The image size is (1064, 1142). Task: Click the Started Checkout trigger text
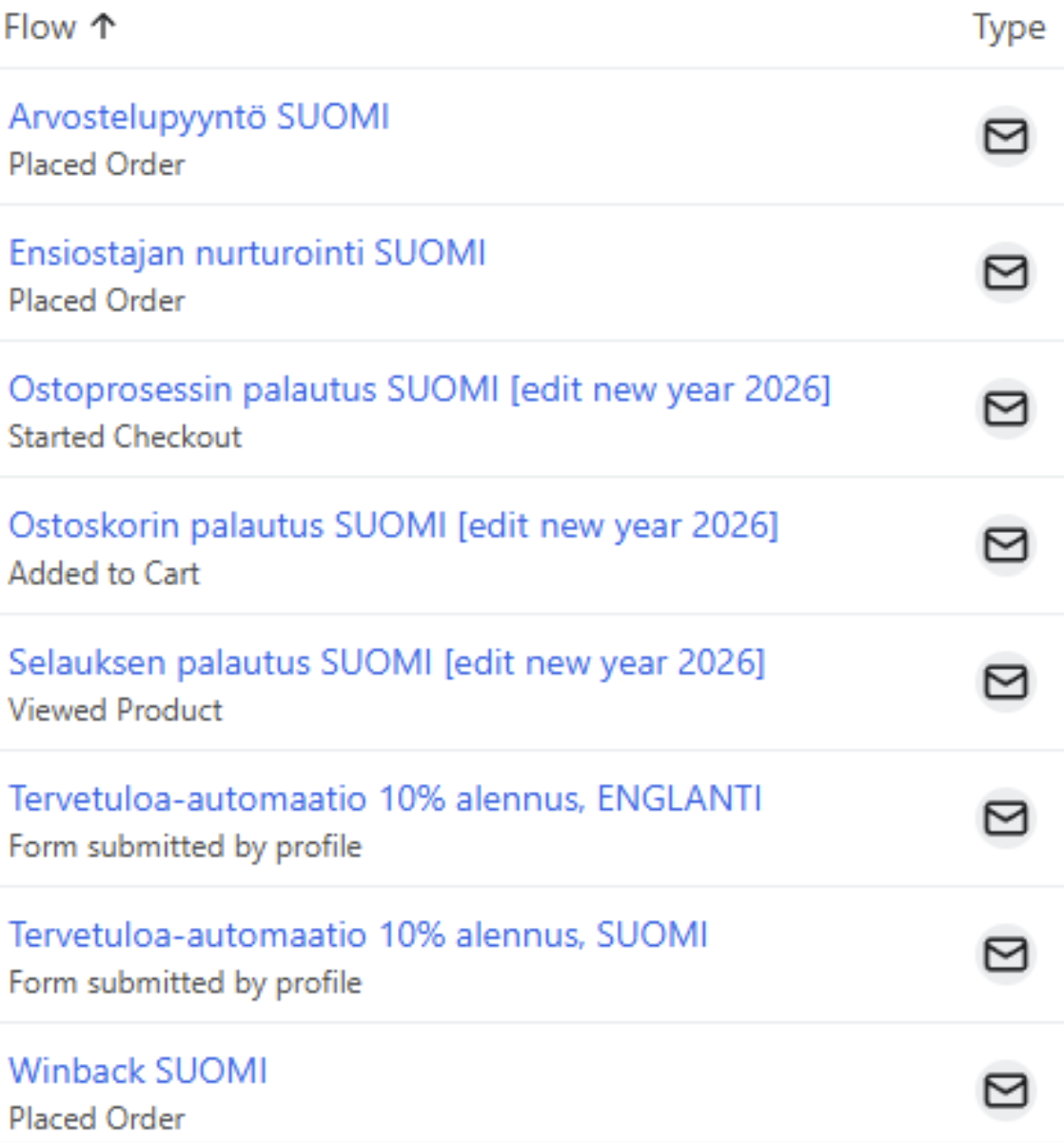coord(125,437)
